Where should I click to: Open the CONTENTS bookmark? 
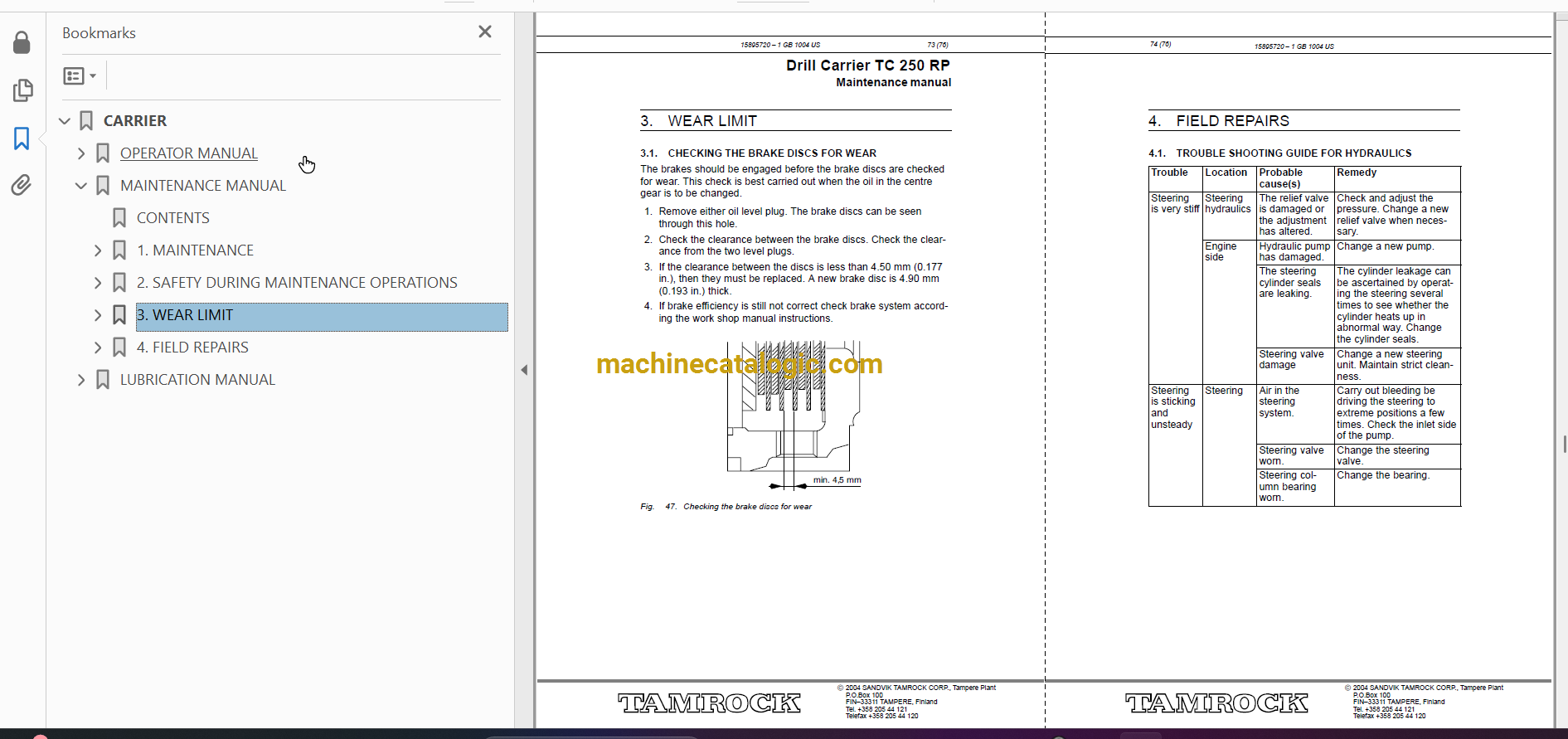pyautogui.click(x=173, y=218)
